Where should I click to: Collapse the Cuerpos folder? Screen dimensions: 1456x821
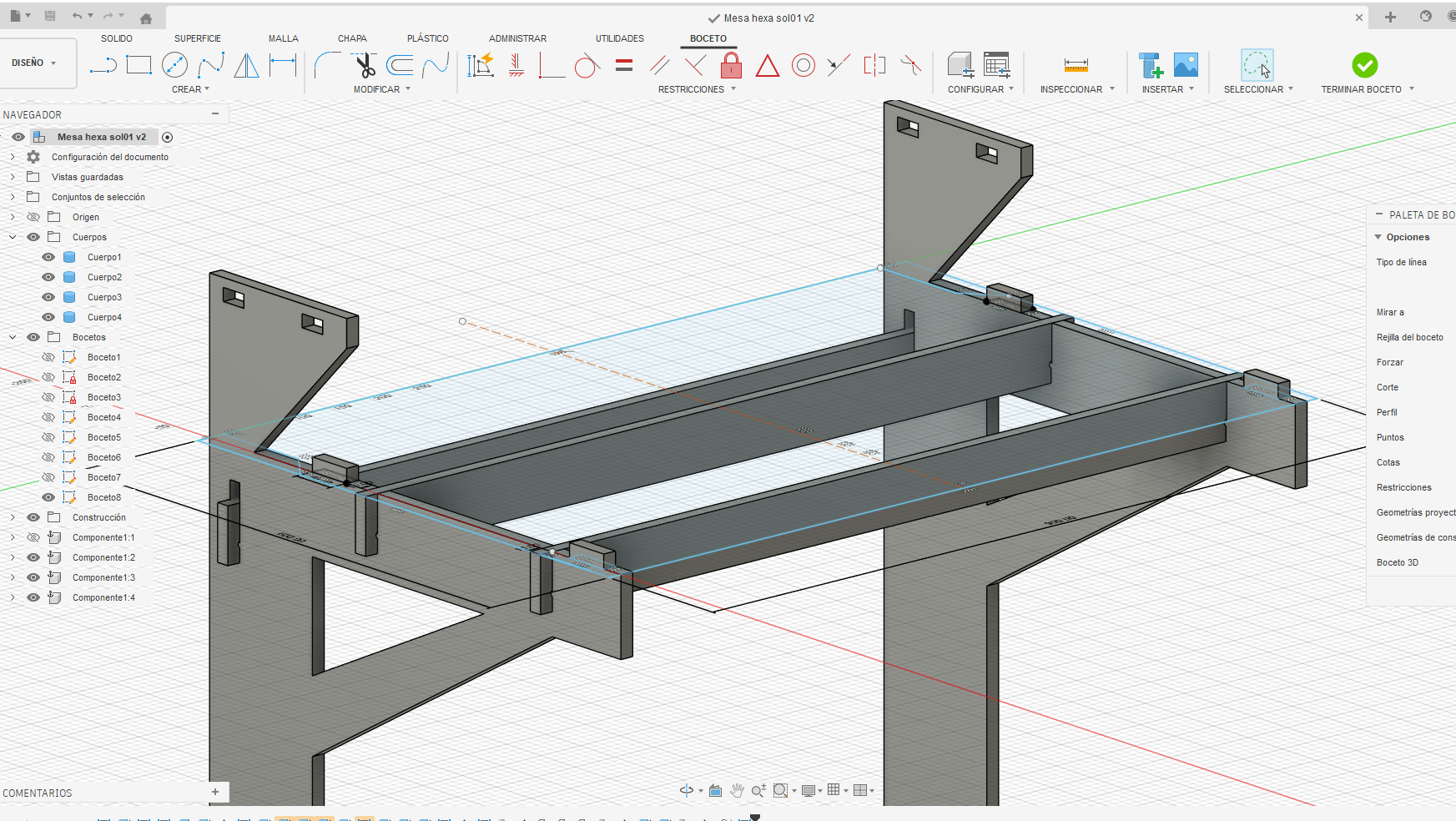pyautogui.click(x=13, y=237)
